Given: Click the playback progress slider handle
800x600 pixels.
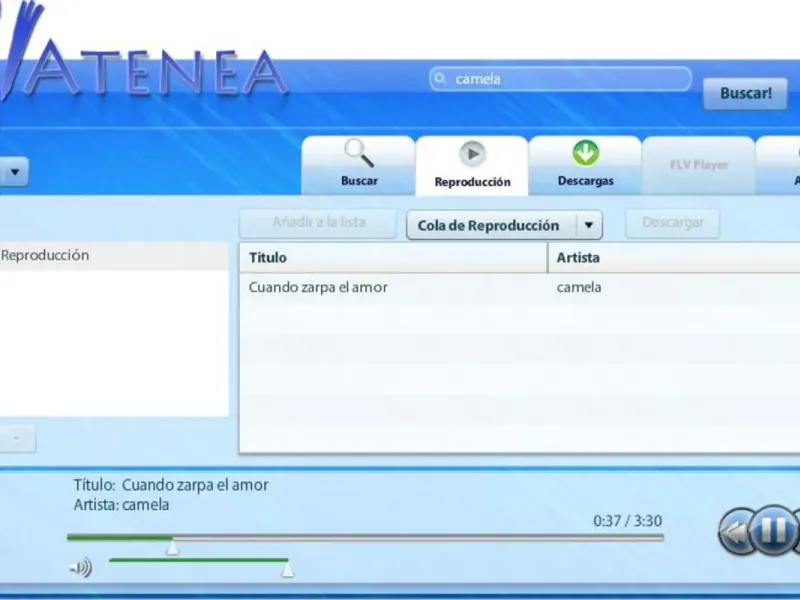Looking at the screenshot, I should [x=172, y=547].
